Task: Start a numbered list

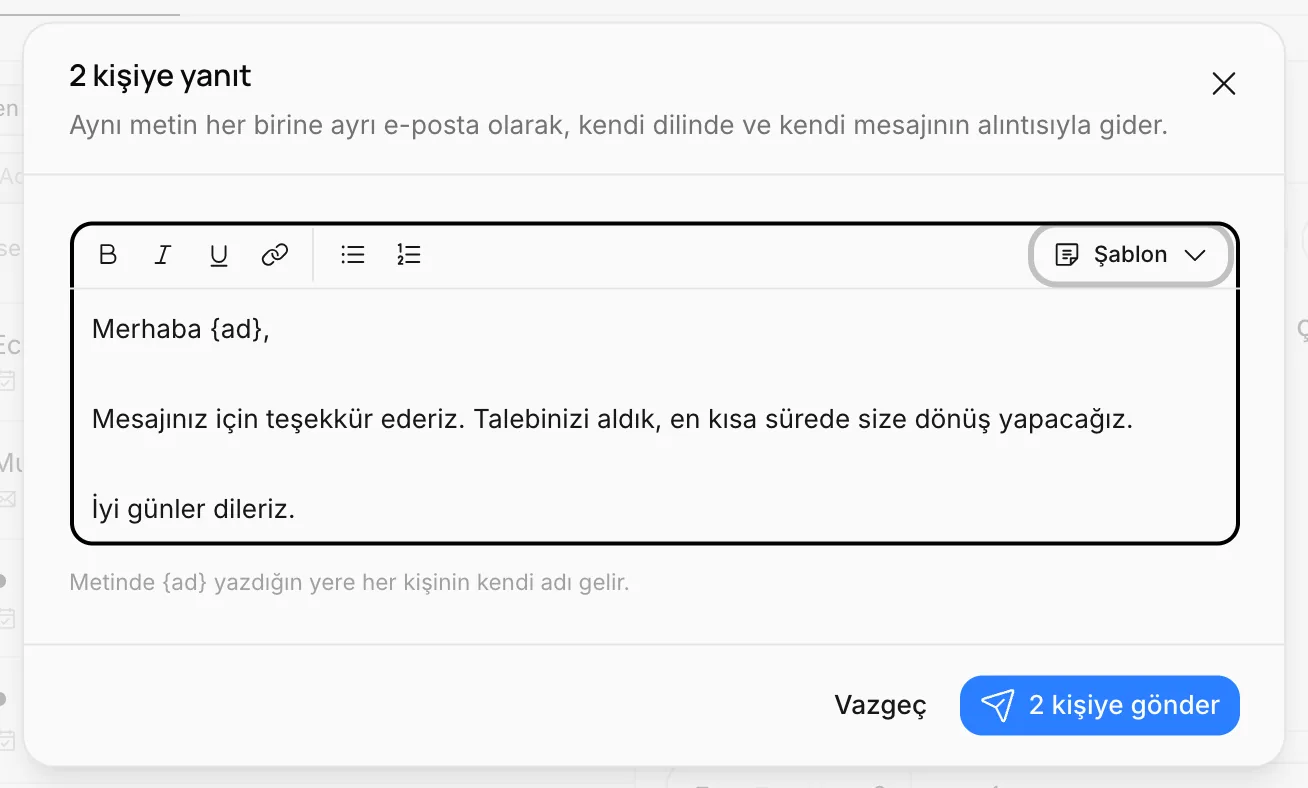Action: (408, 255)
